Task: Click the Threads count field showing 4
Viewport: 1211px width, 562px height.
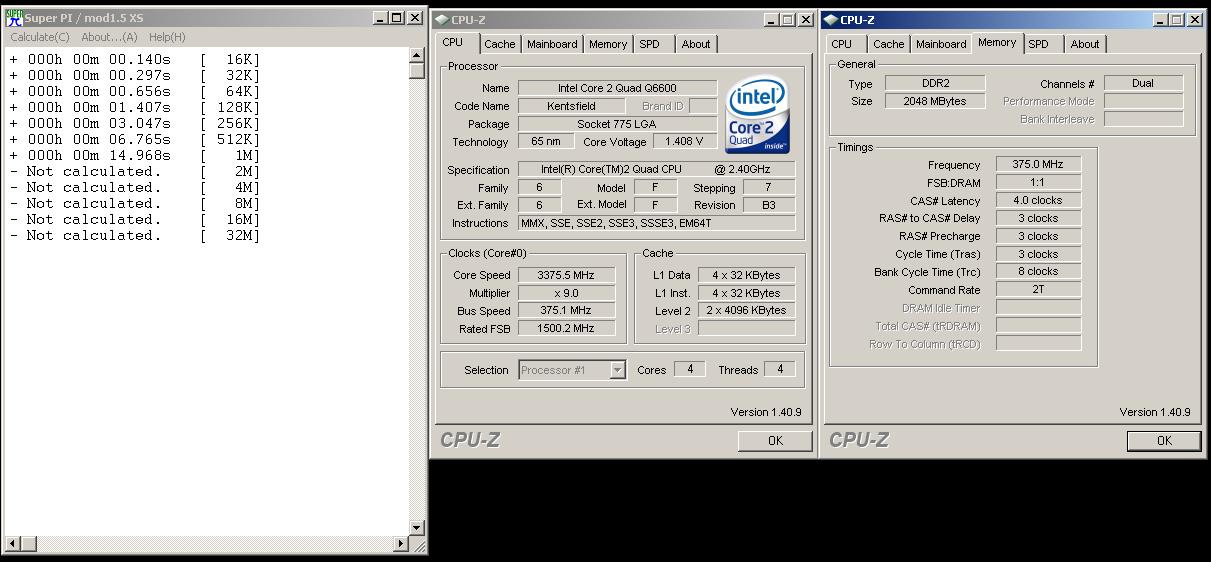Action: [780, 369]
